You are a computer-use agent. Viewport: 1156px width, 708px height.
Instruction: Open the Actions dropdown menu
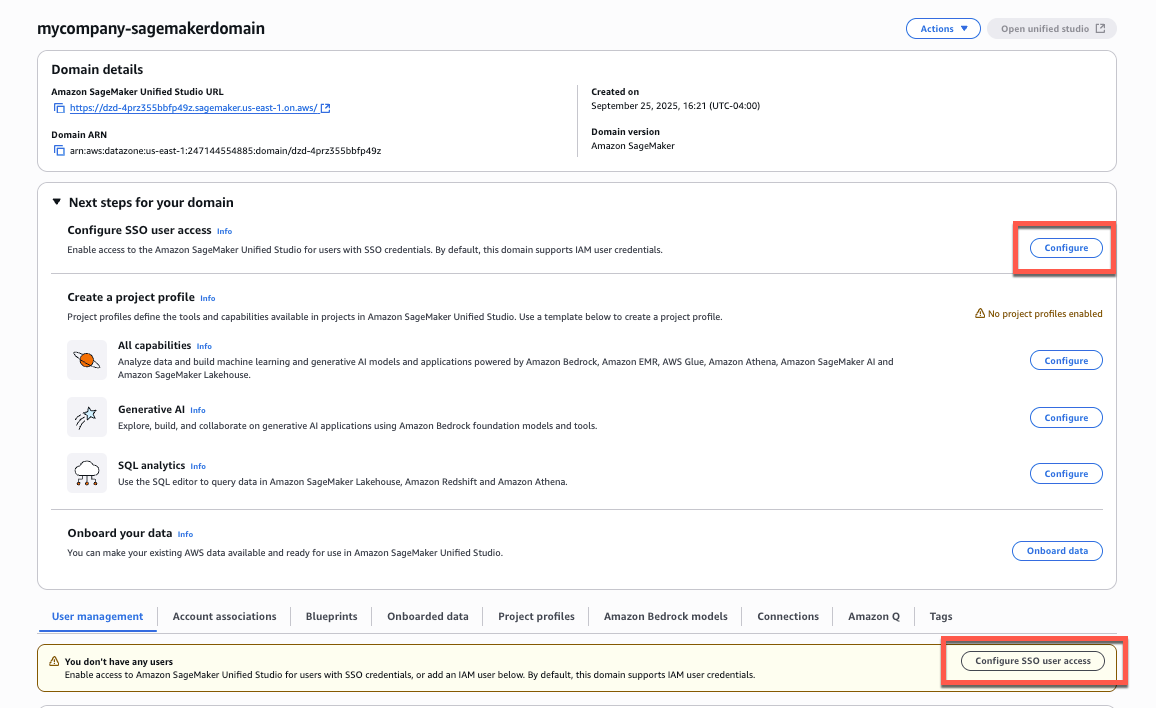pos(943,28)
